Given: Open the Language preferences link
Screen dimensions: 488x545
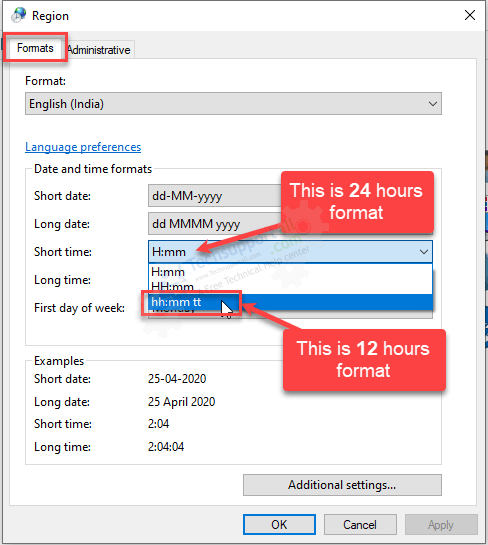Looking at the screenshot, I should tap(83, 147).
